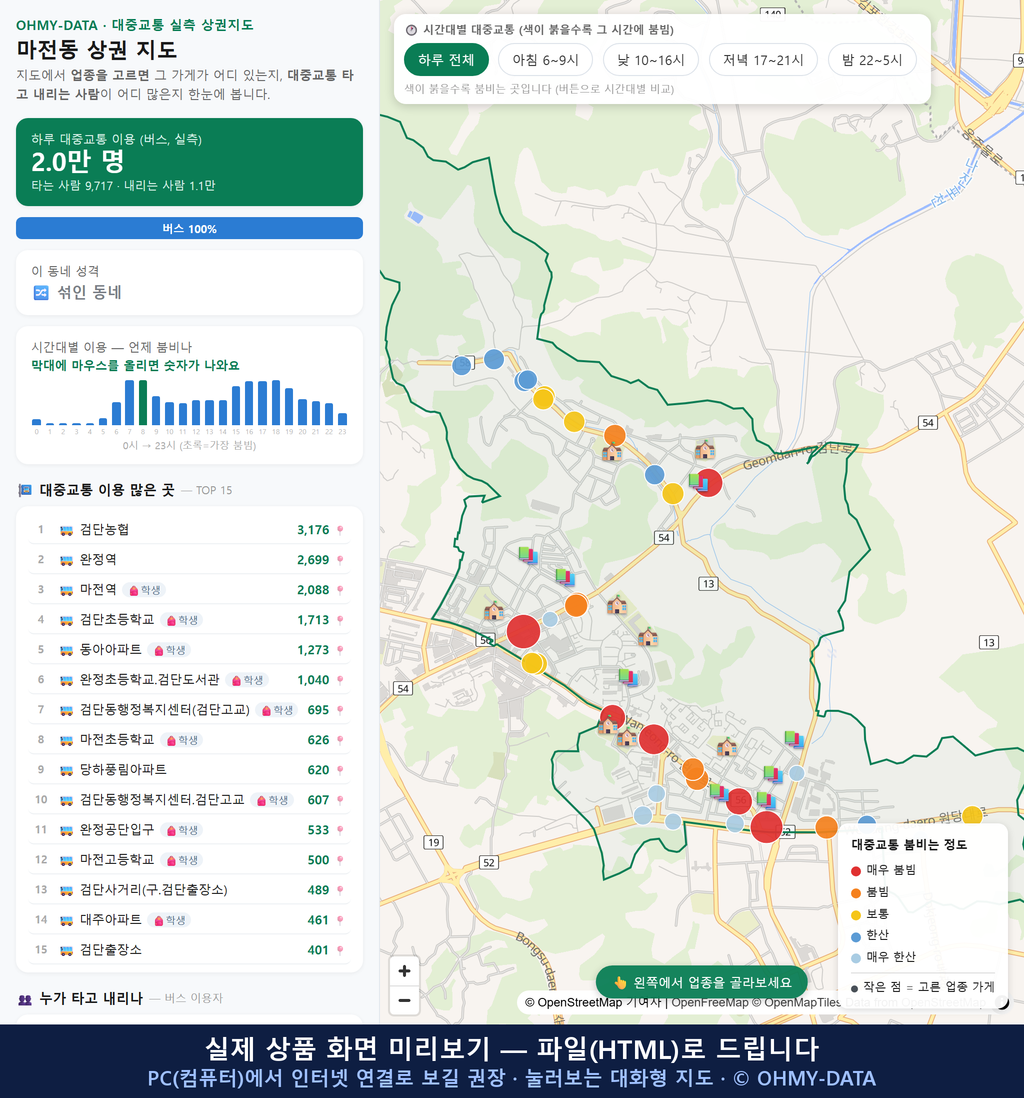
Task: Click the 학생 badge in the 동아아파트 row
Action: [x=169, y=651]
